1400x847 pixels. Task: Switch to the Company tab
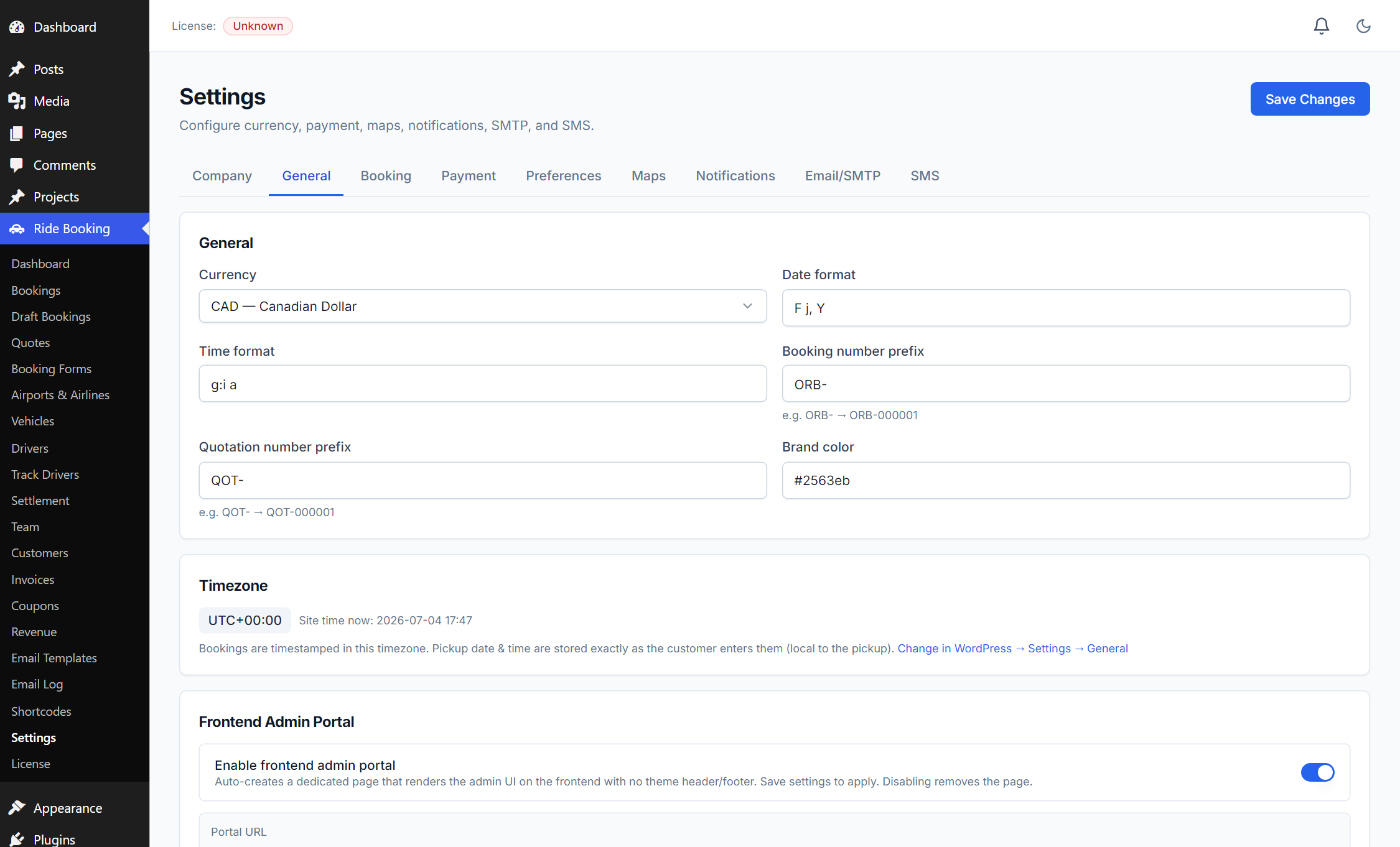222,176
